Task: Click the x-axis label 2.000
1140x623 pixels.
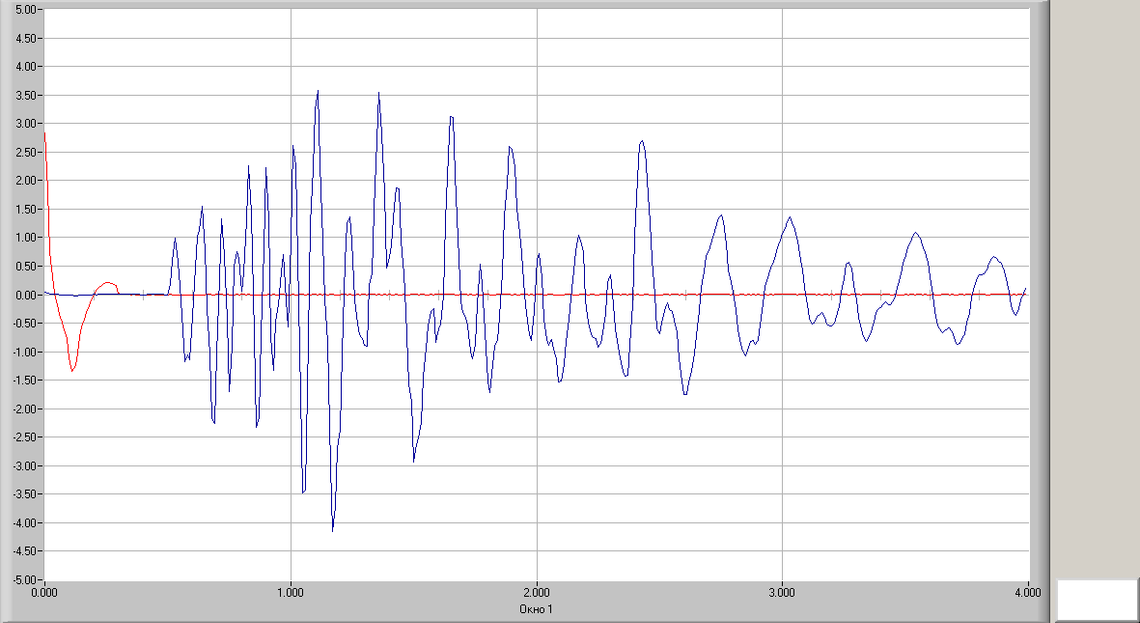Action: point(537,593)
